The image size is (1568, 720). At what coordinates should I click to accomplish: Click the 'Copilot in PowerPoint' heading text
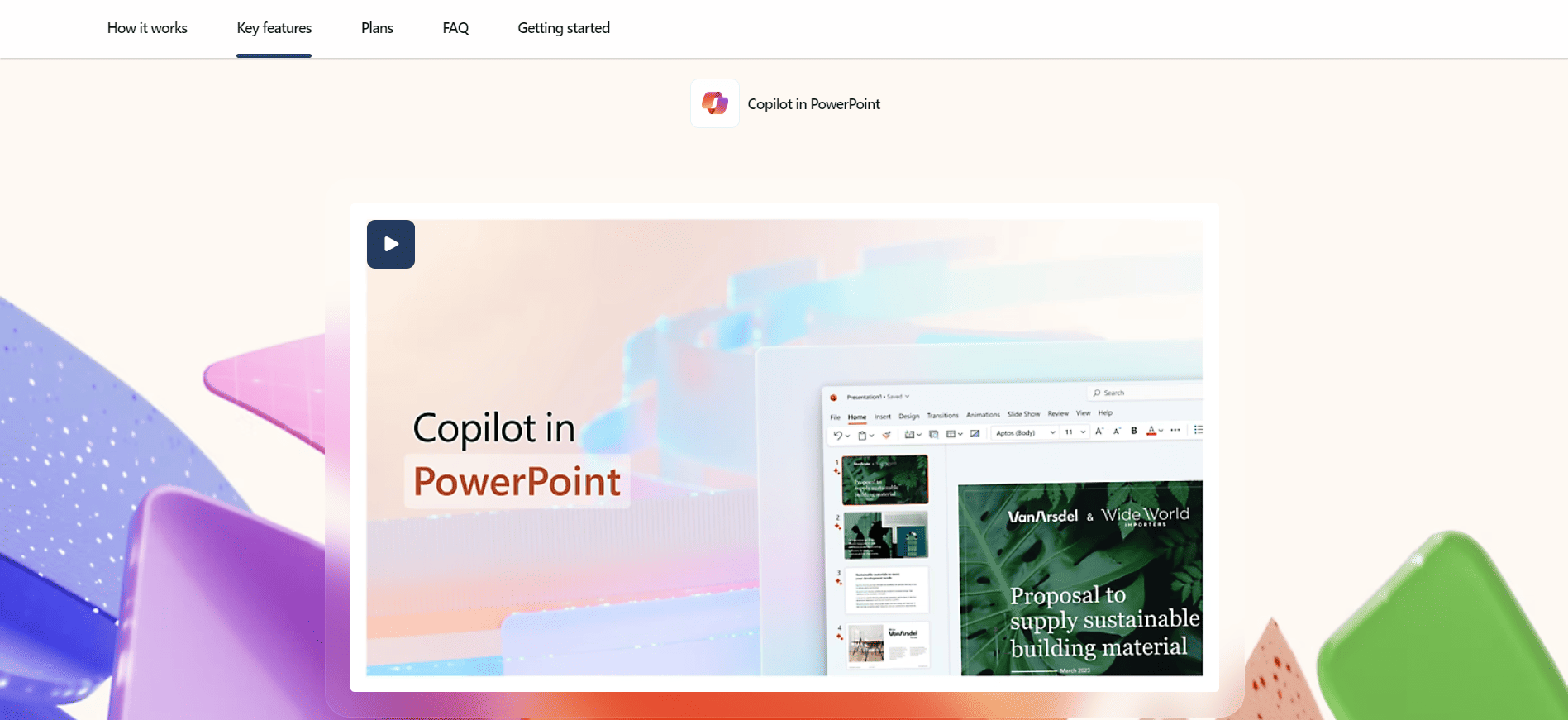click(x=814, y=104)
